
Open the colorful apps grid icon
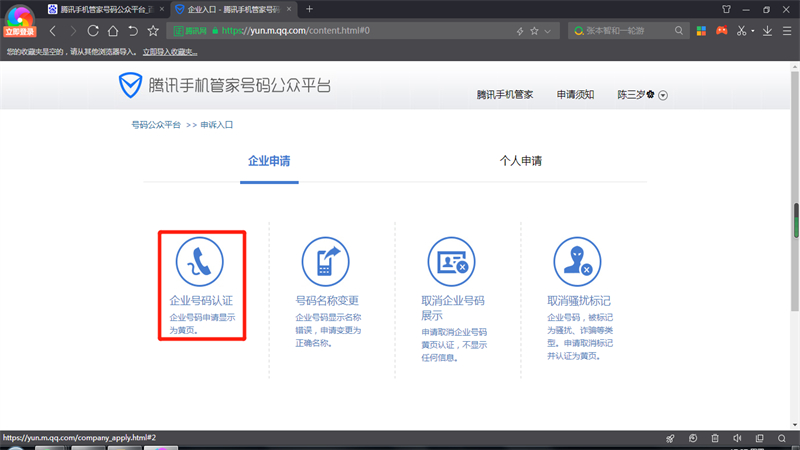point(702,31)
